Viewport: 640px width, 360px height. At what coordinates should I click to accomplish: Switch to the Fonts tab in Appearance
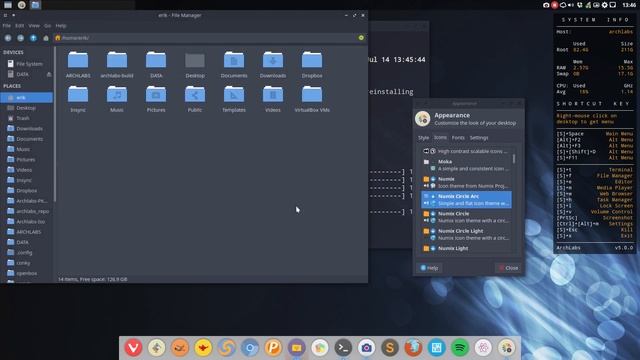(458, 138)
